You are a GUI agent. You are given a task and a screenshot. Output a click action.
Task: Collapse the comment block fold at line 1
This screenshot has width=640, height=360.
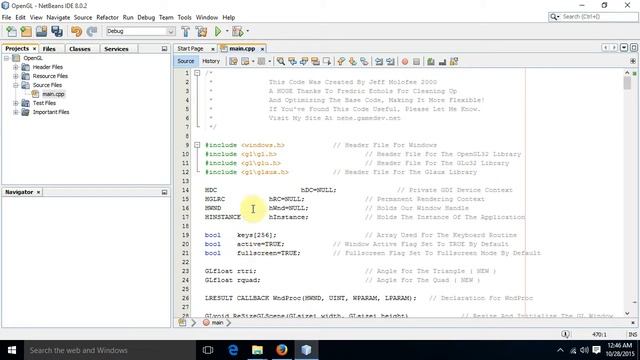click(197, 73)
